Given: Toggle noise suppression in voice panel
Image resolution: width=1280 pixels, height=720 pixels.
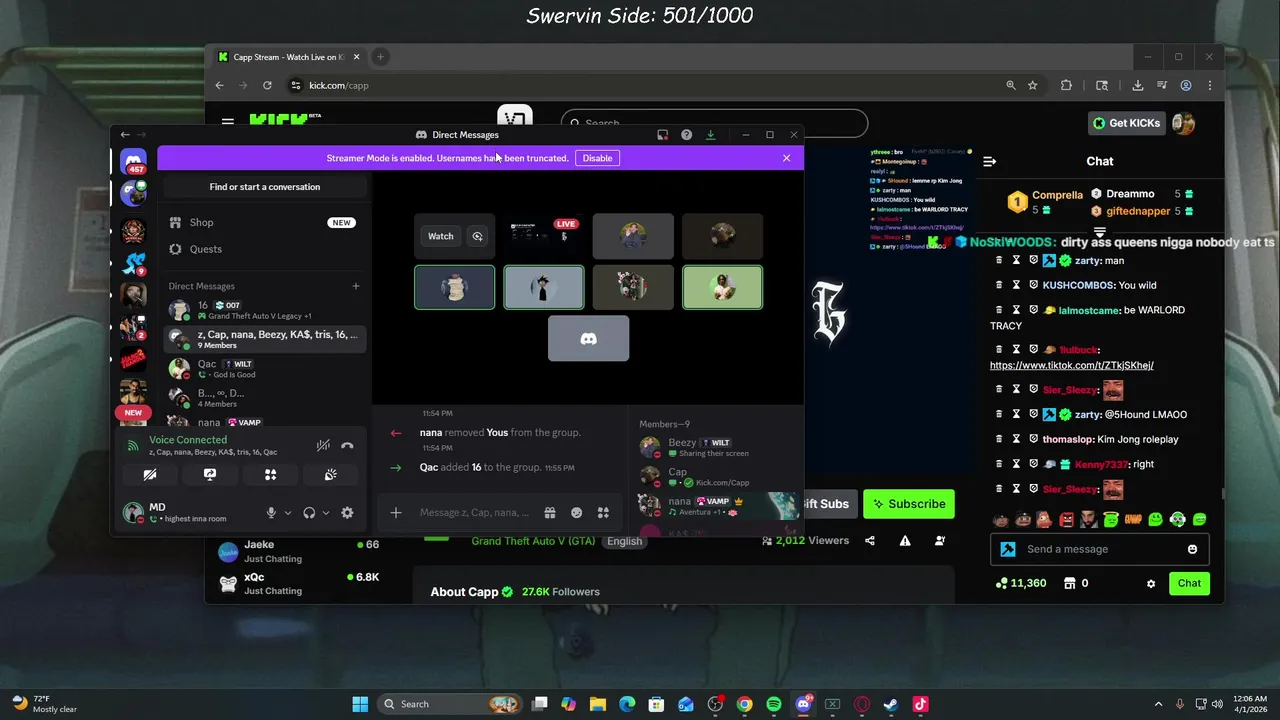Looking at the screenshot, I should click(323, 446).
